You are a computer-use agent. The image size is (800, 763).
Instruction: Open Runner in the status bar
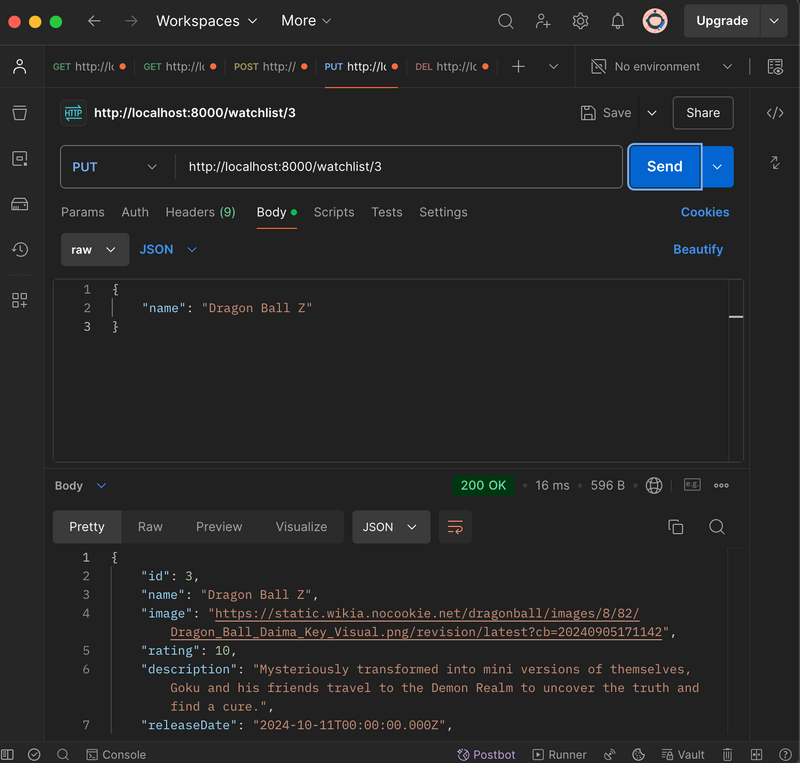click(560, 754)
